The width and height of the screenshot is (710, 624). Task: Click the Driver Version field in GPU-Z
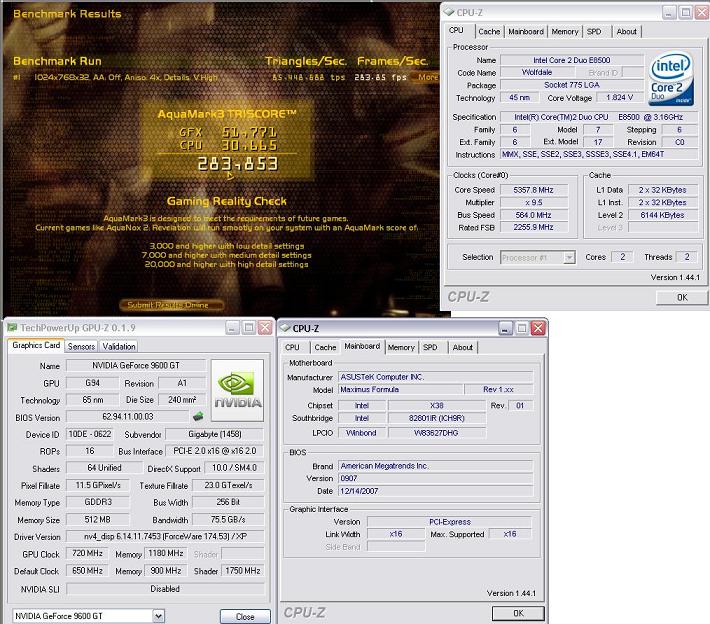pos(165,536)
